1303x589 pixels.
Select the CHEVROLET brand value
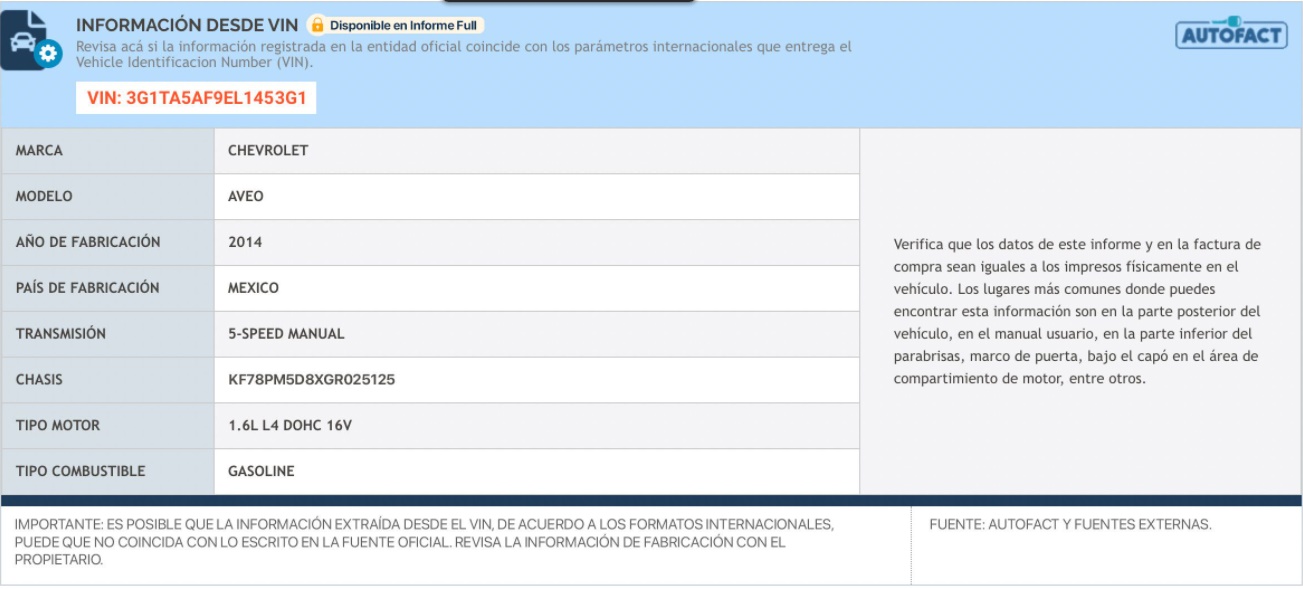pyautogui.click(x=268, y=151)
